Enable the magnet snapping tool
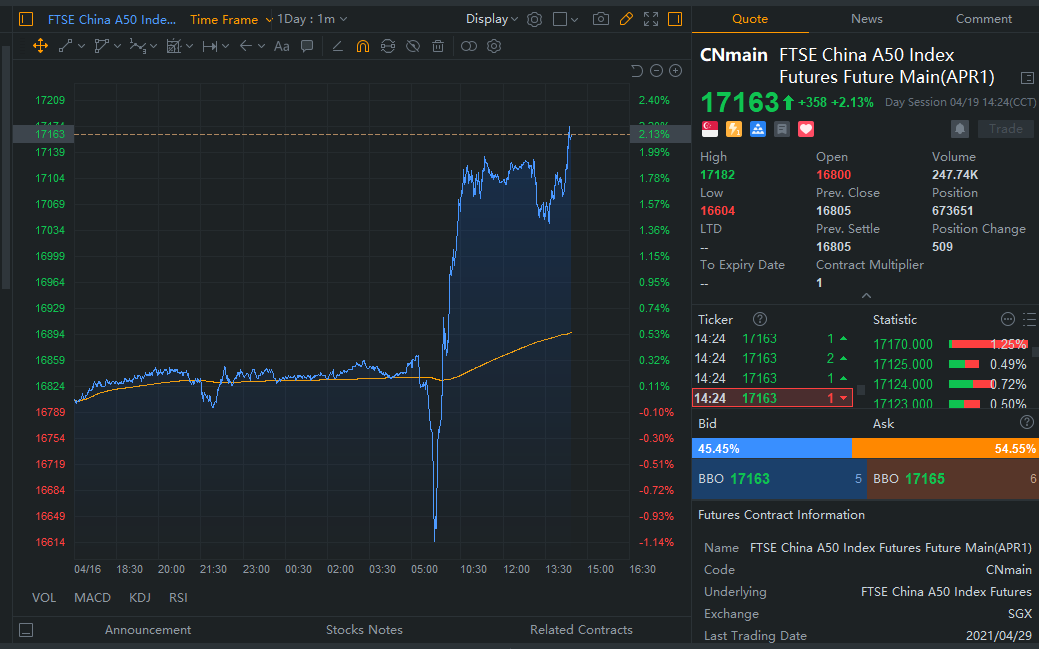 364,46
